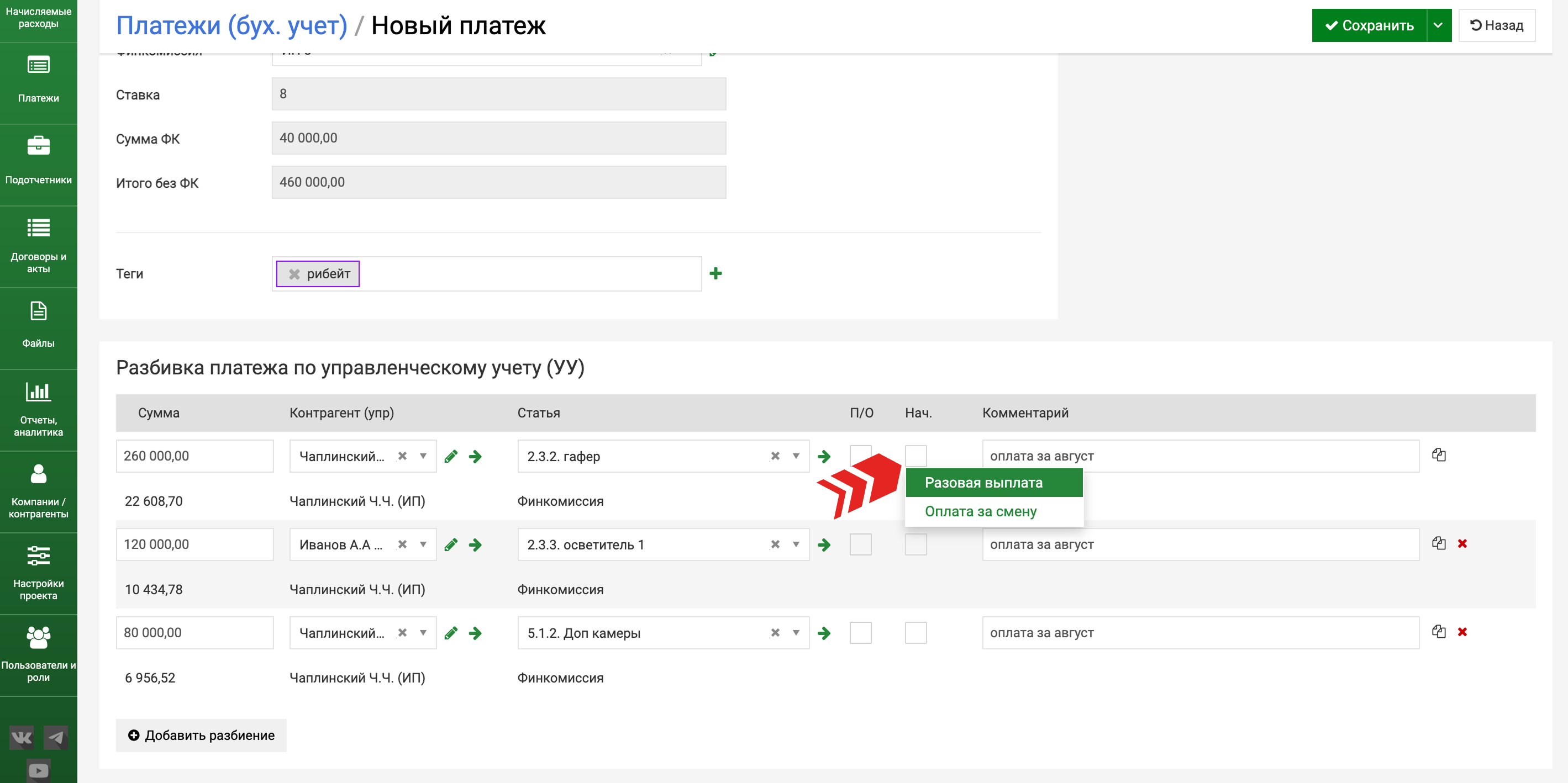This screenshot has height=783, width=1568.
Task: Toggle П/О checkbox in the 120 000,00 row
Action: point(860,544)
